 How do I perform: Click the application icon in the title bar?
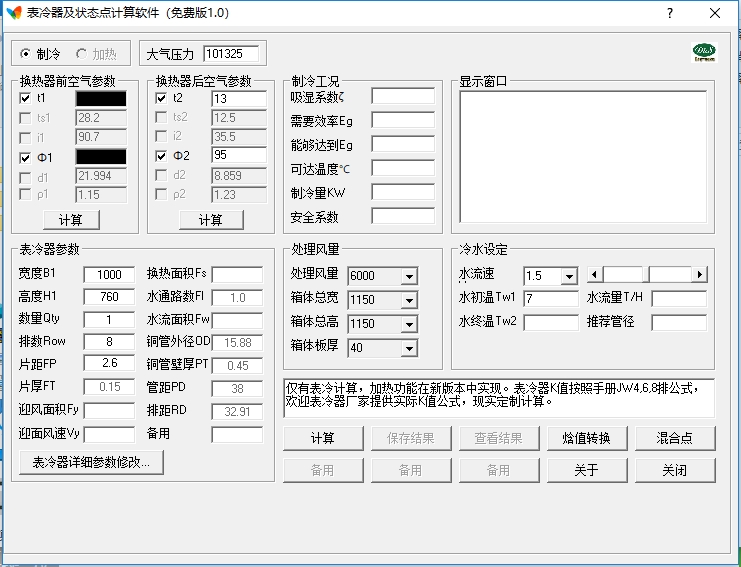(x=14, y=14)
